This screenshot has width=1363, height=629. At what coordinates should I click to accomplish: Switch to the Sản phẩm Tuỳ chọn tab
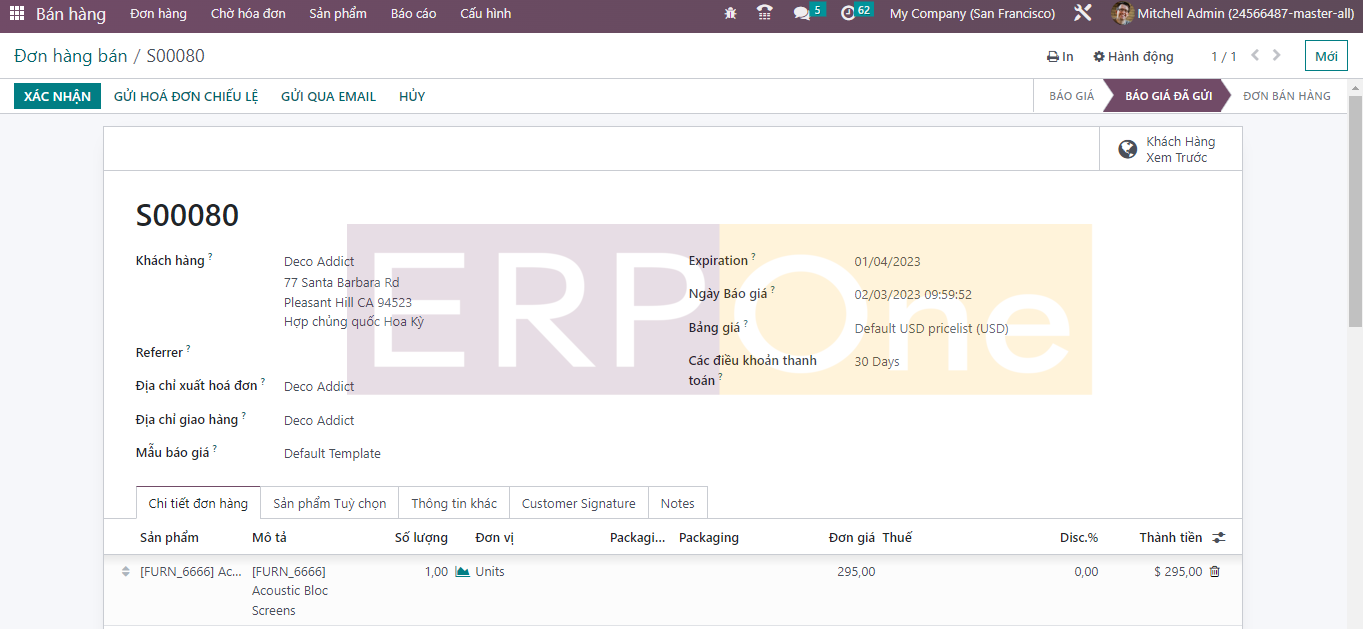329,503
